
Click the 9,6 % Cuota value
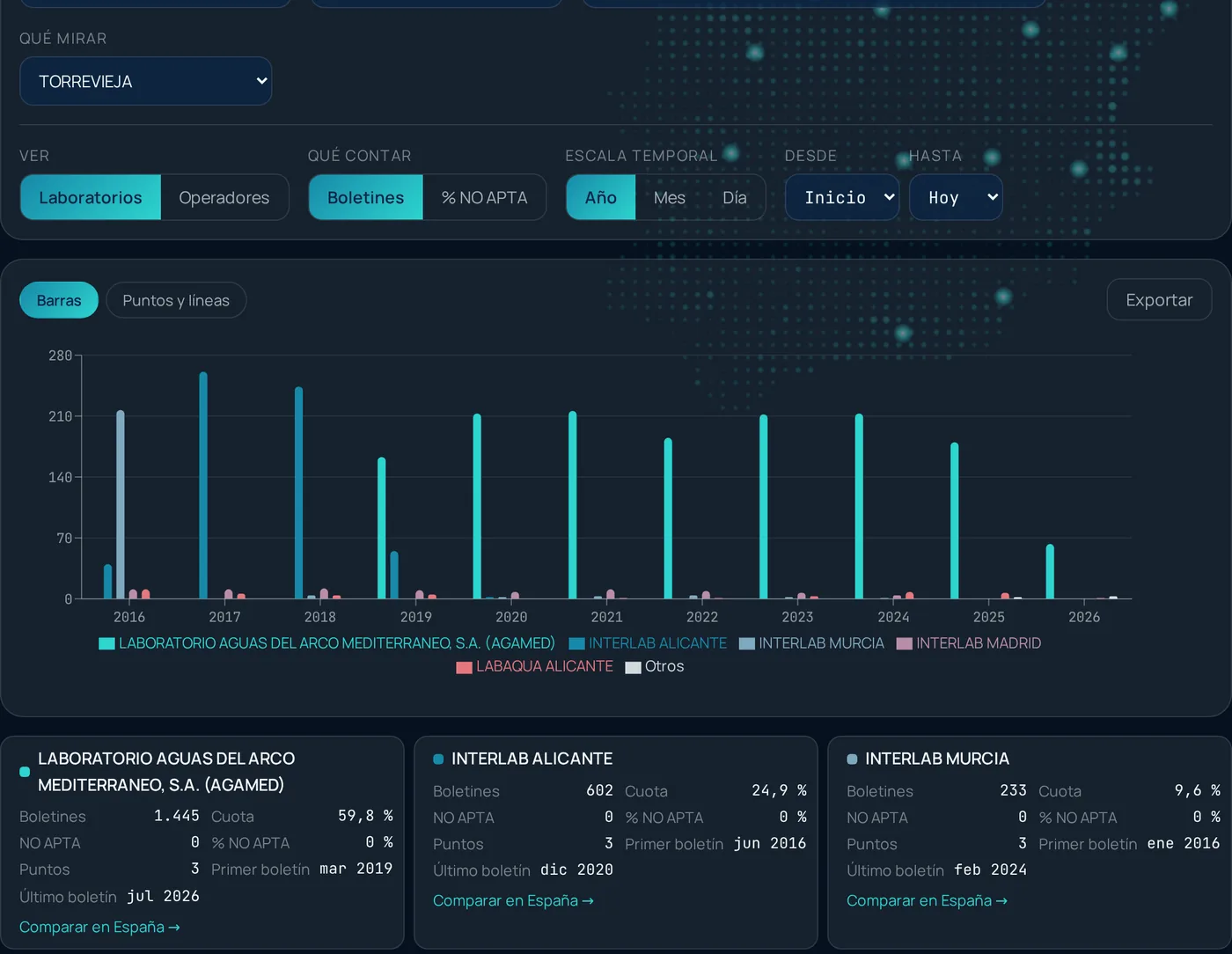pyautogui.click(x=1197, y=790)
